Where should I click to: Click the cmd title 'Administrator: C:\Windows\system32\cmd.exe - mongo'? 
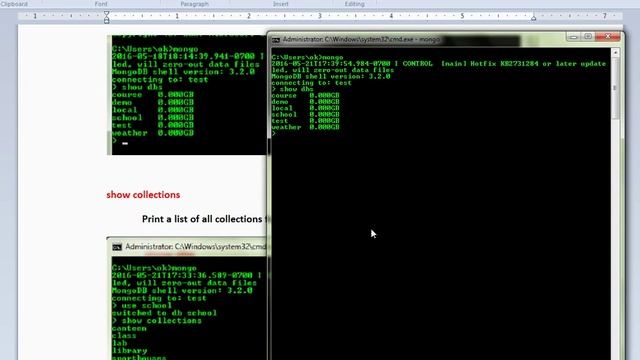(x=362, y=40)
